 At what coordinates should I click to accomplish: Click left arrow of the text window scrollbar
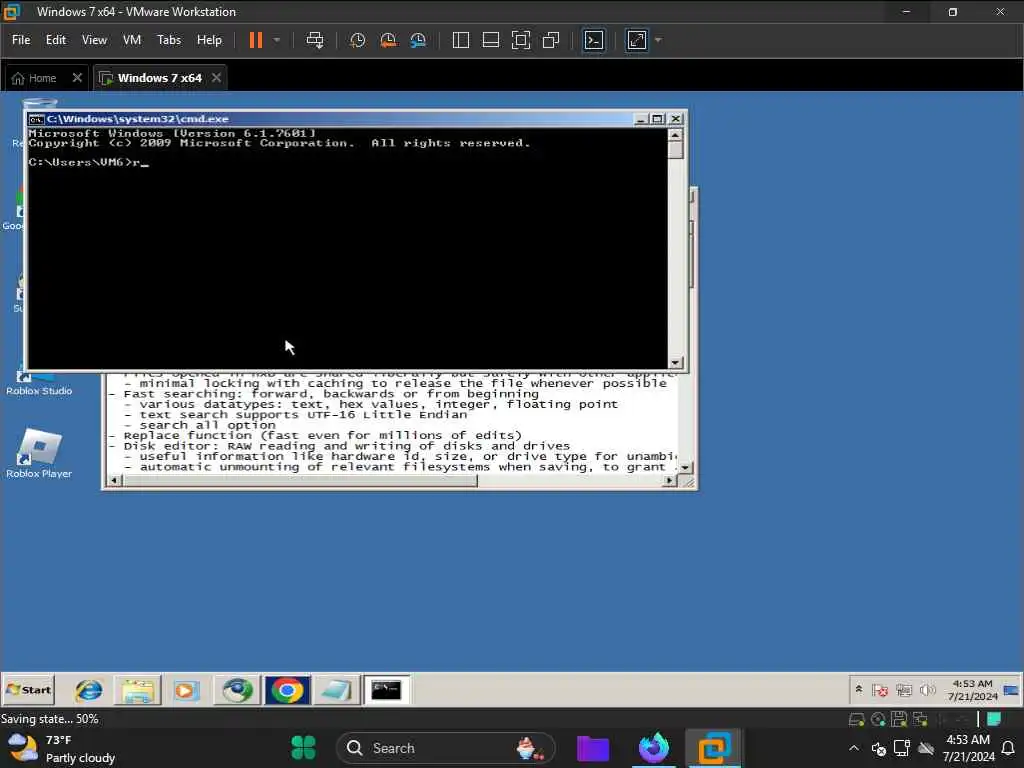click(x=114, y=481)
